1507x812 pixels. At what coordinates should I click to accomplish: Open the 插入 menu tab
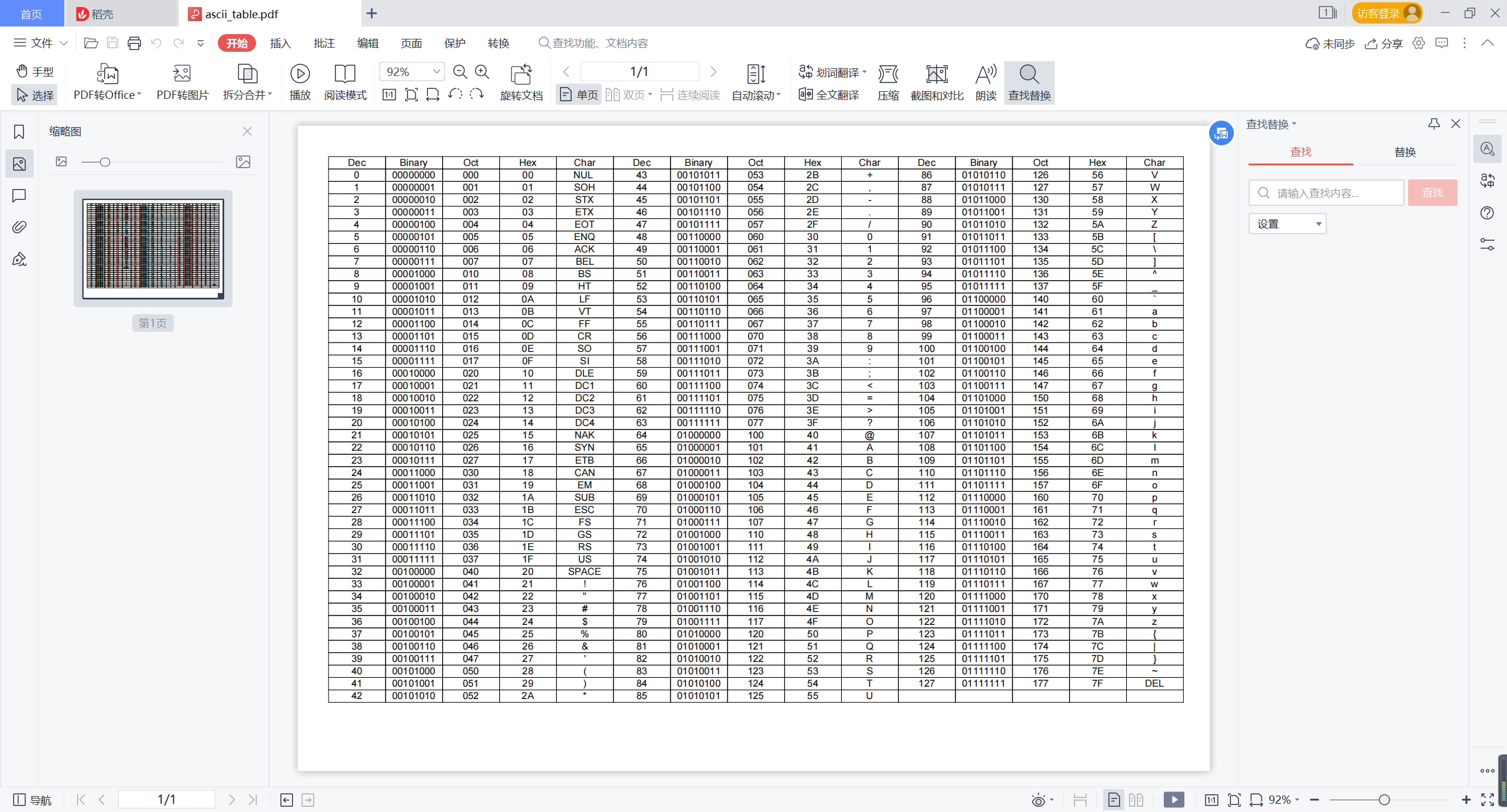click(x=280, y=43)
